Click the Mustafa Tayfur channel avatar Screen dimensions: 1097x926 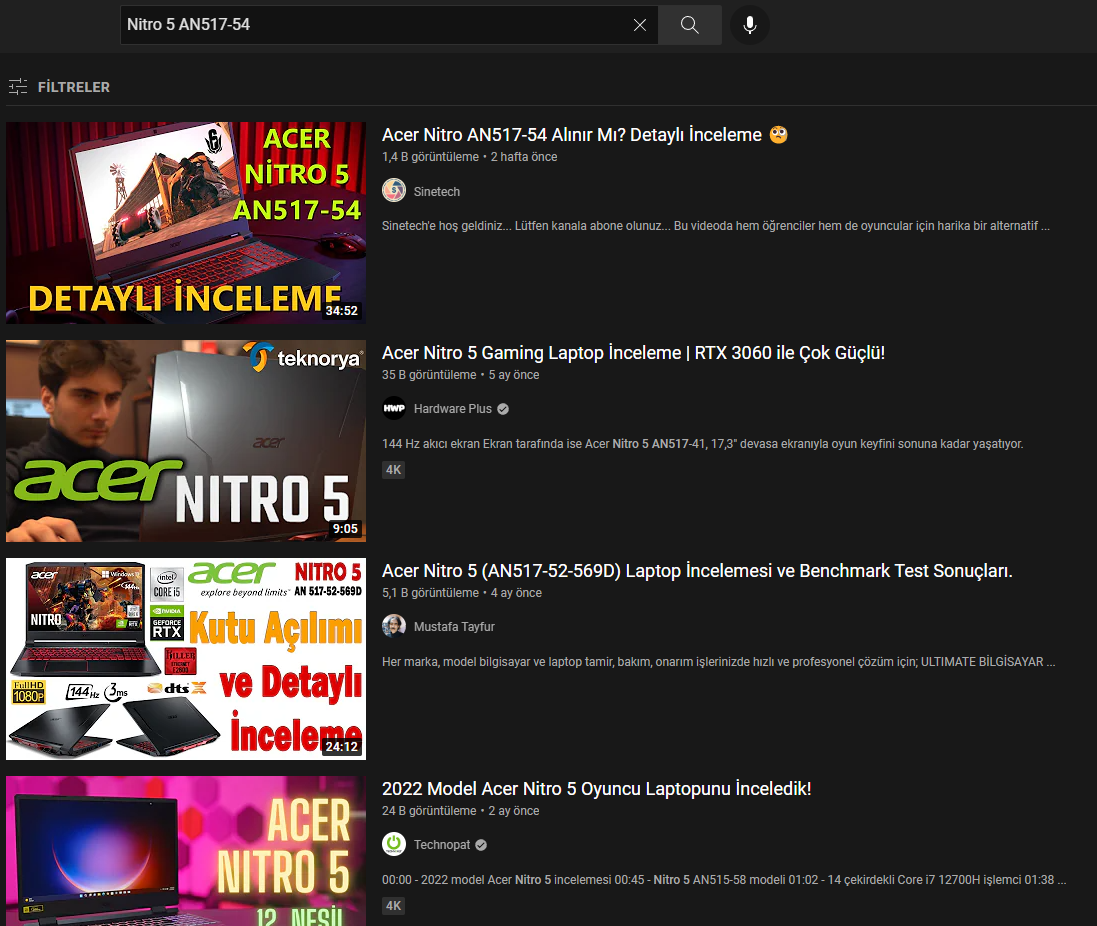(394, 627)
